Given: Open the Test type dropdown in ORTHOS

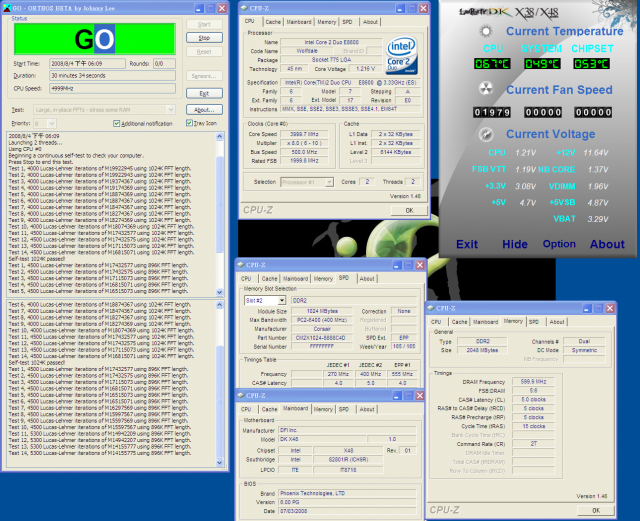Looking at the screenshot, I should [171, 109].
